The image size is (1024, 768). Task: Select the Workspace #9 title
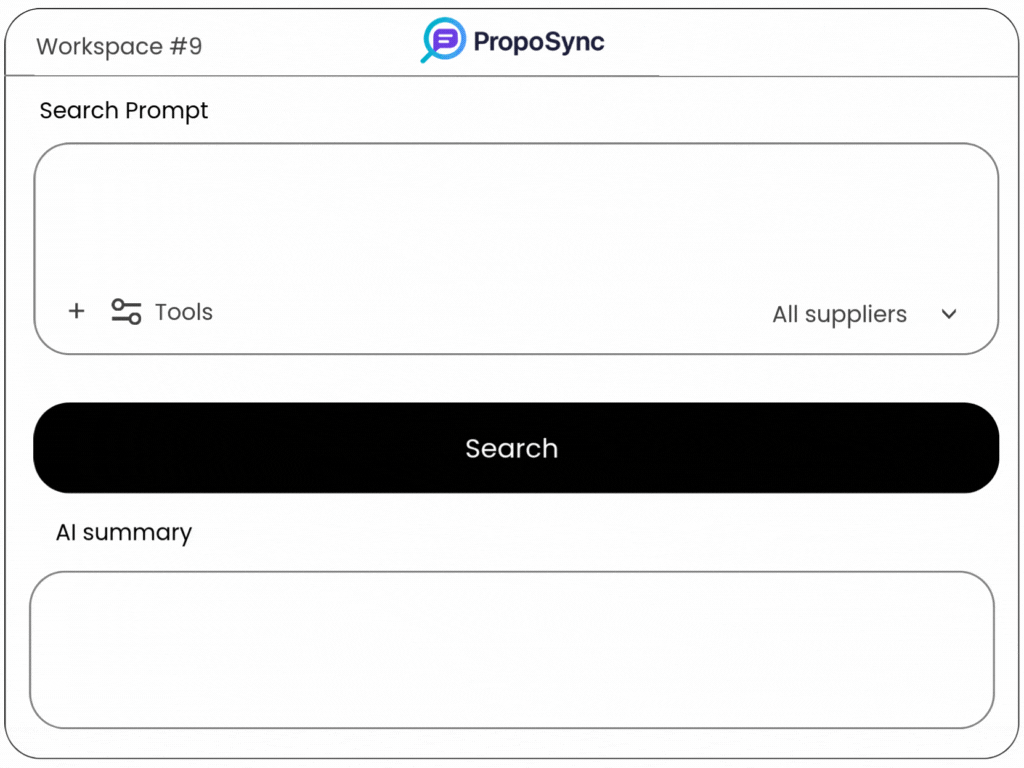(119, 47)
